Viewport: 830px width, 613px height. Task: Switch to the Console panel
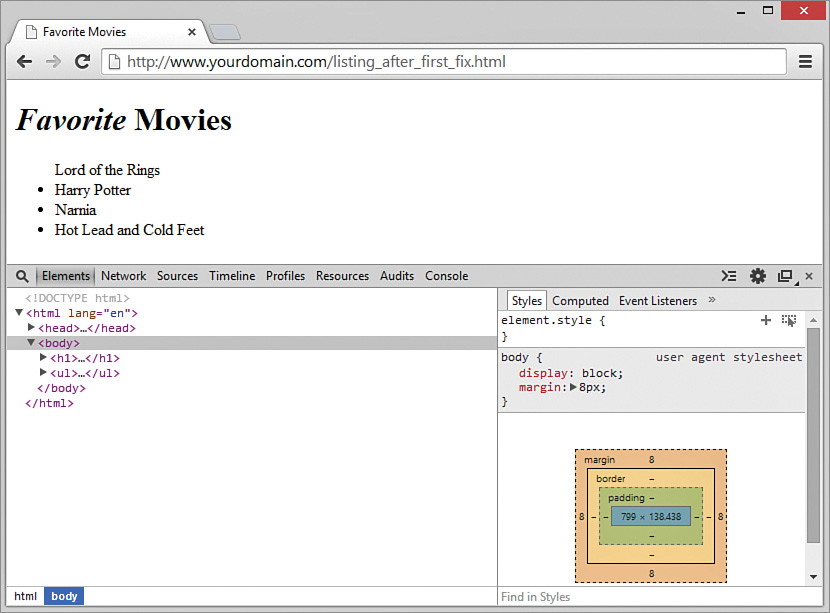pos(446,276)
